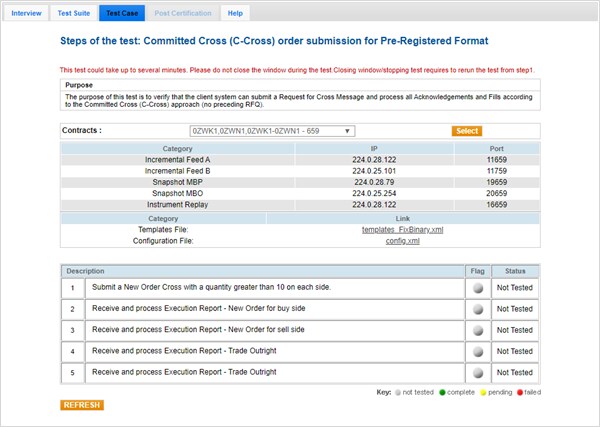Switch to the Interview tab
This screenshot has width=600, height=427.
(27, 13)
